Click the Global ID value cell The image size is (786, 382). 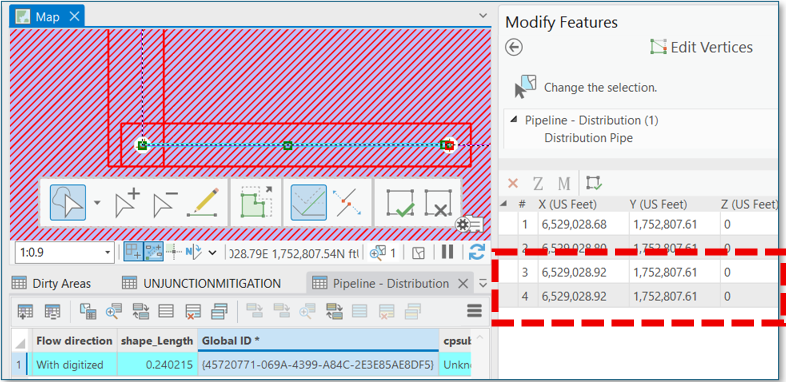click(318, 365)
